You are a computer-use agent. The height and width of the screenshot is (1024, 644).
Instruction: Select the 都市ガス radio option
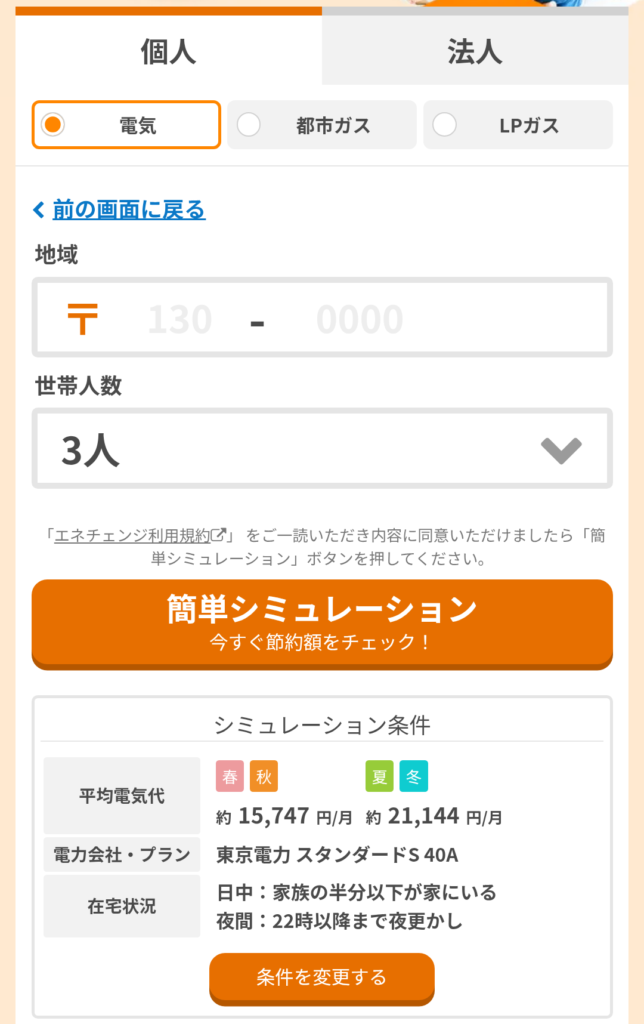tap(321, 125)
